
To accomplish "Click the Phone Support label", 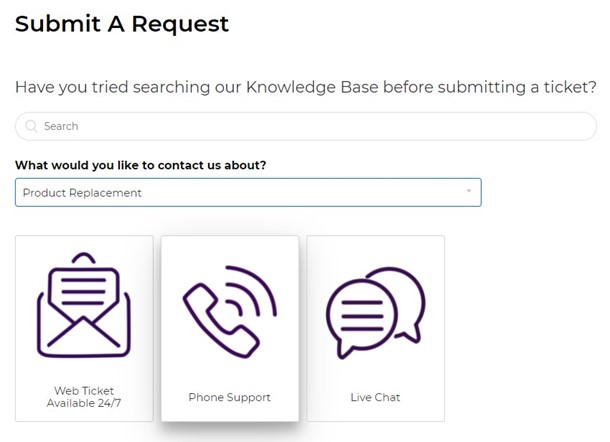I will 230,397.
